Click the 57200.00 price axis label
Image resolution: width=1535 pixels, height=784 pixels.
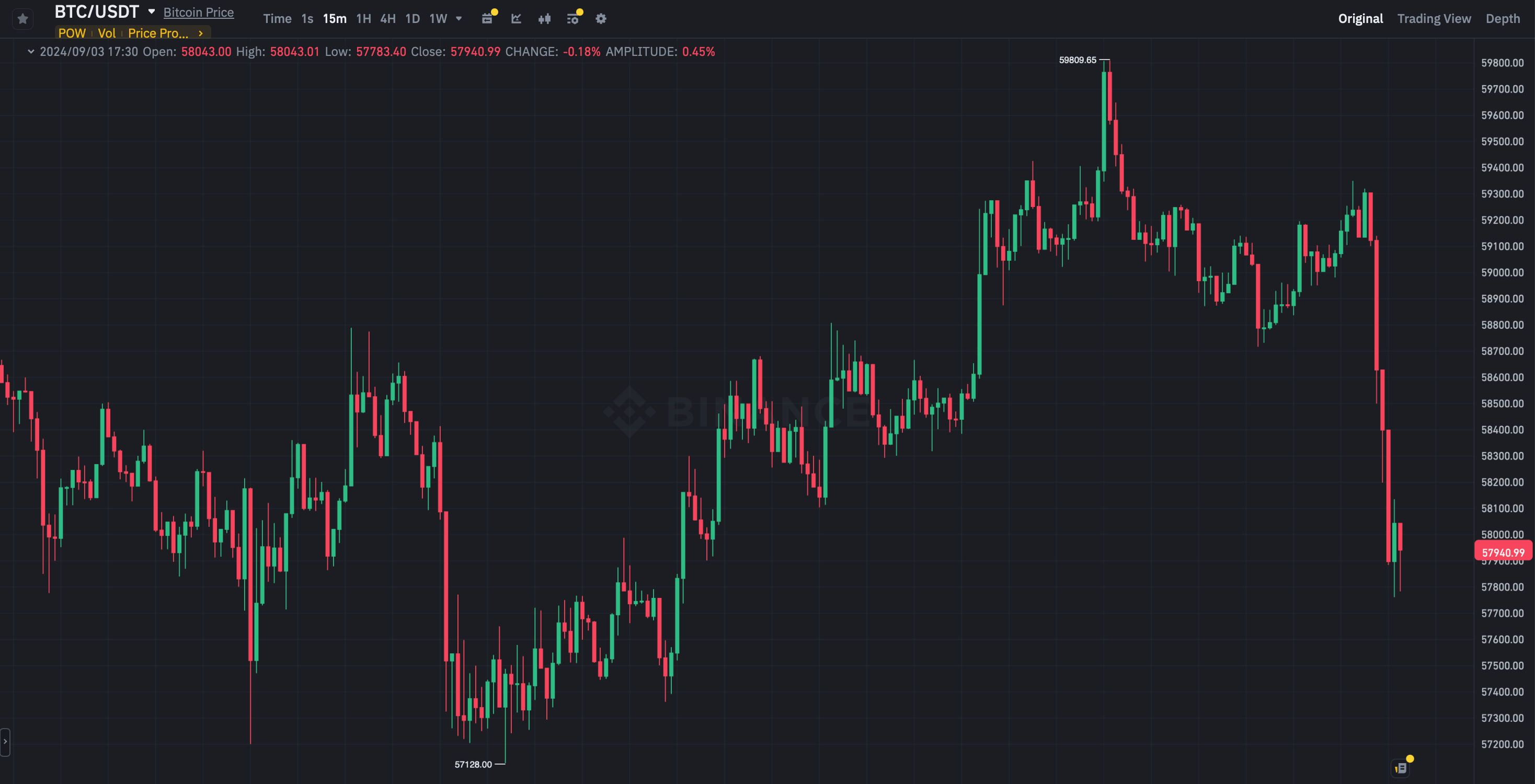point(1502,745)
